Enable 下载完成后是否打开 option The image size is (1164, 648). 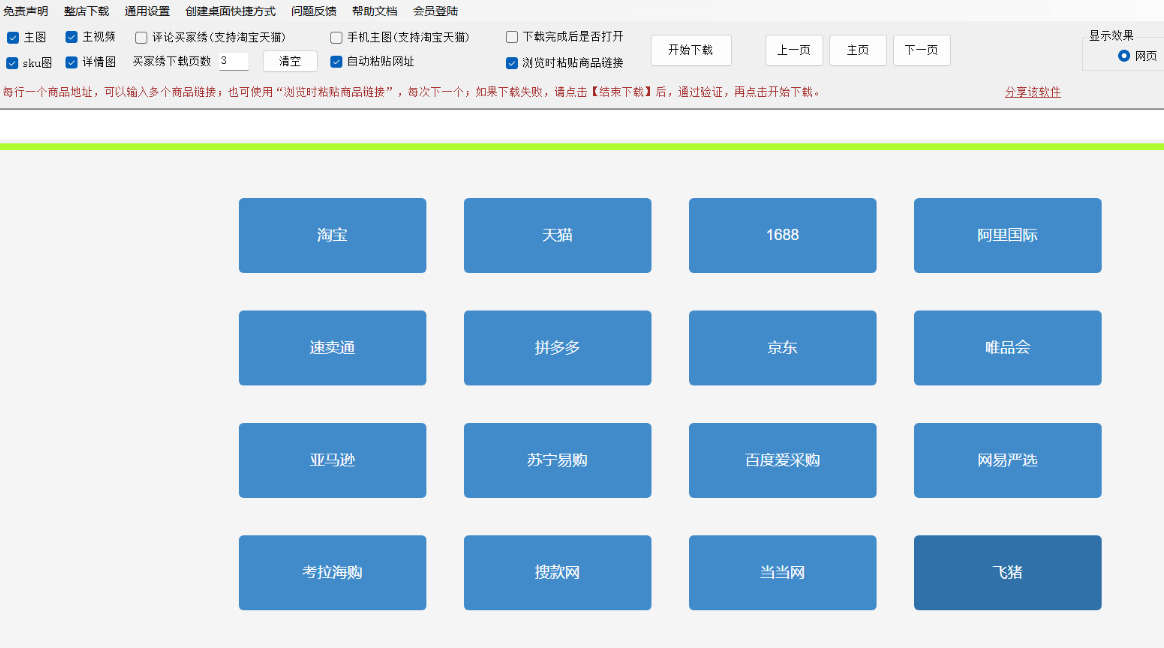tap(512, 37)
